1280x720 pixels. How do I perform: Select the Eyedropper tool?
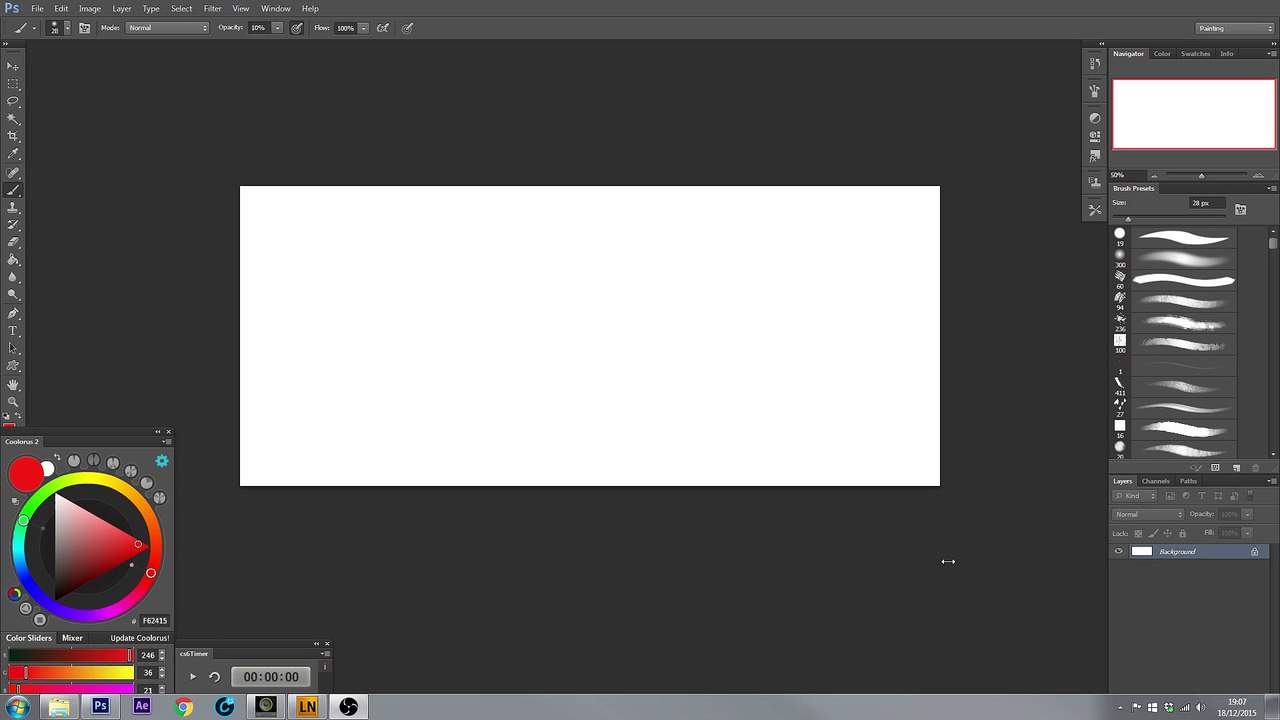point(13,154)
